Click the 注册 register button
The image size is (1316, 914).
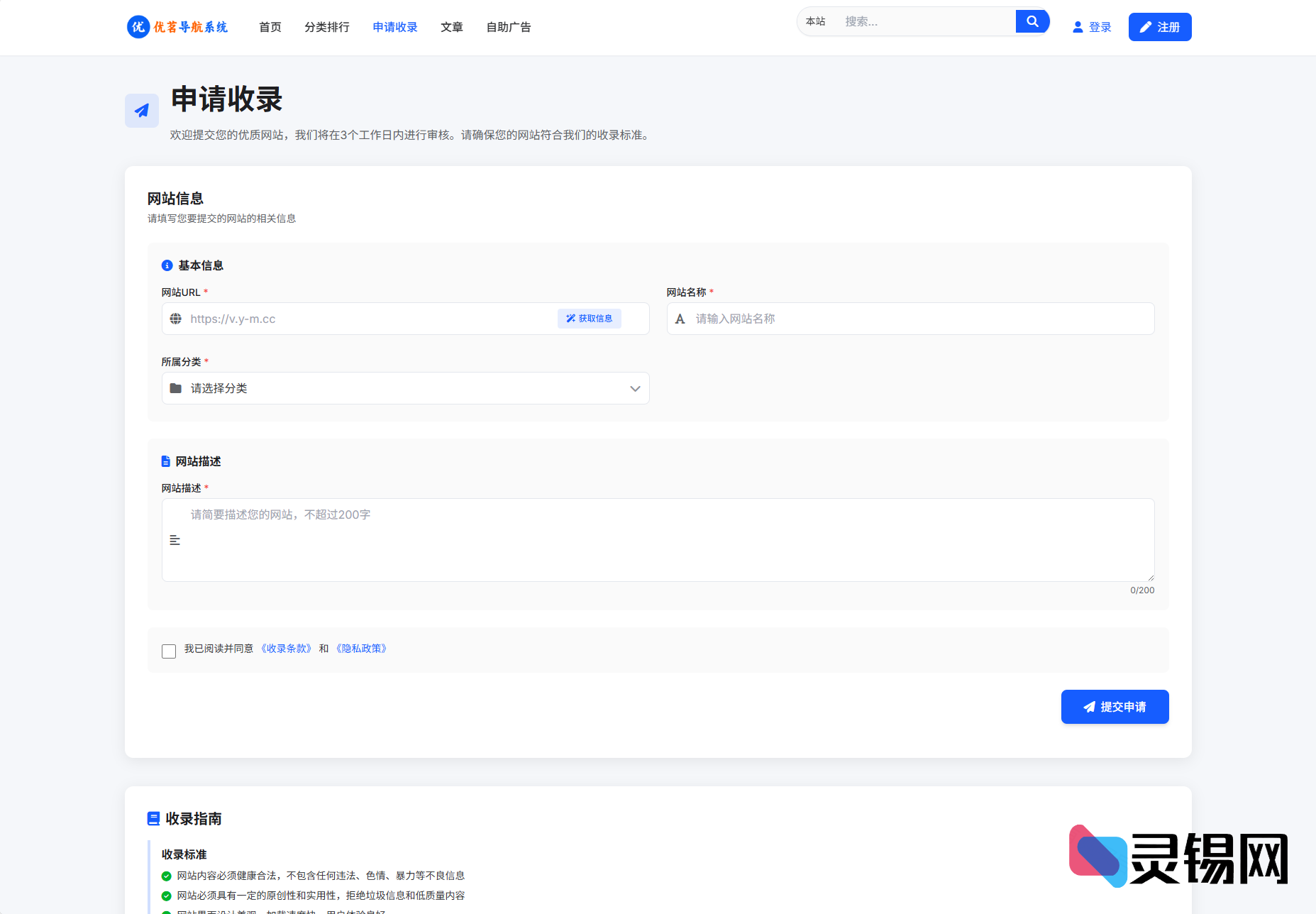[1160, 27]
